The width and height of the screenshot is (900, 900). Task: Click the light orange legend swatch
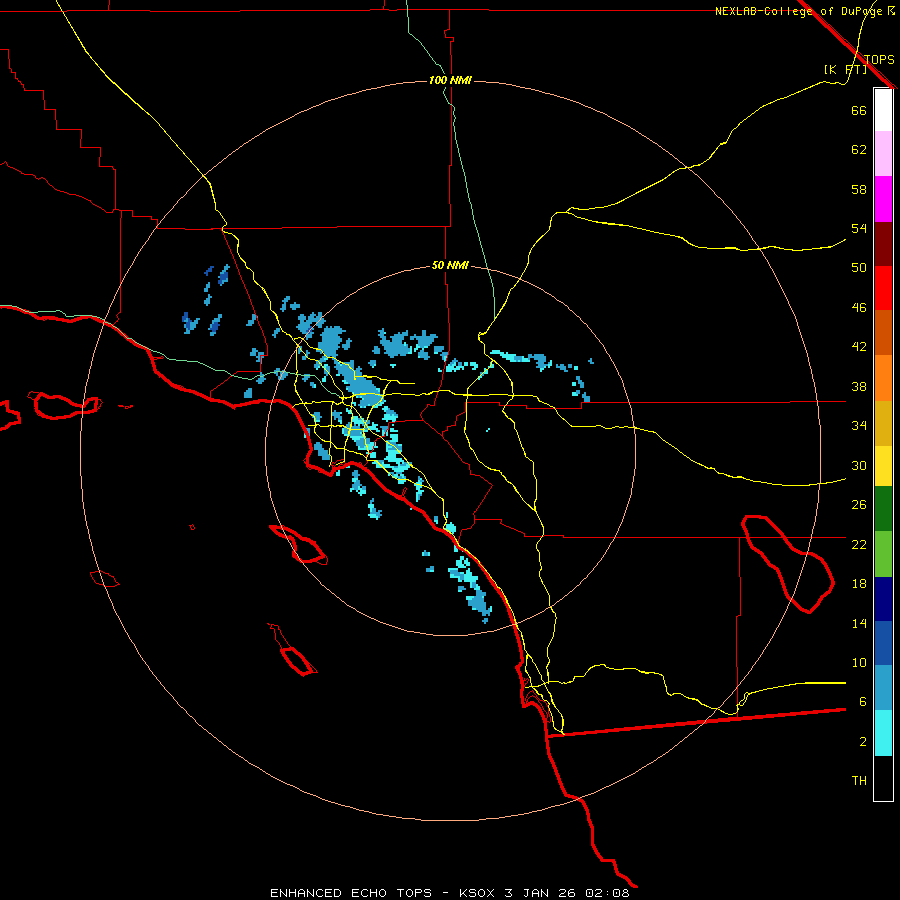tap(883, 378)
